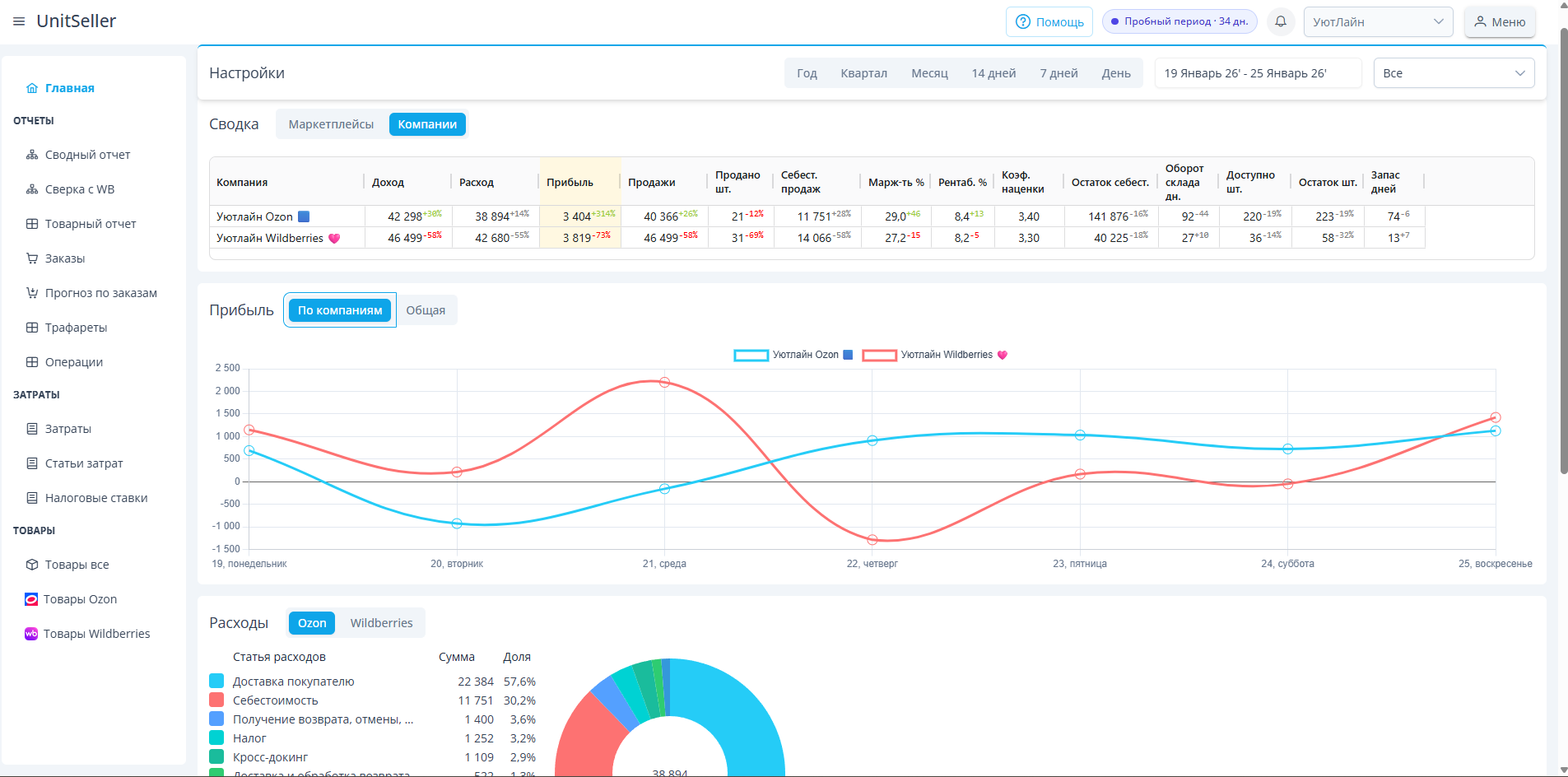Viewport: 1568px width, 777px height.
Task: Select the Wildberries expenses tab
Action: pyautogui.click(x=381, y=623)
